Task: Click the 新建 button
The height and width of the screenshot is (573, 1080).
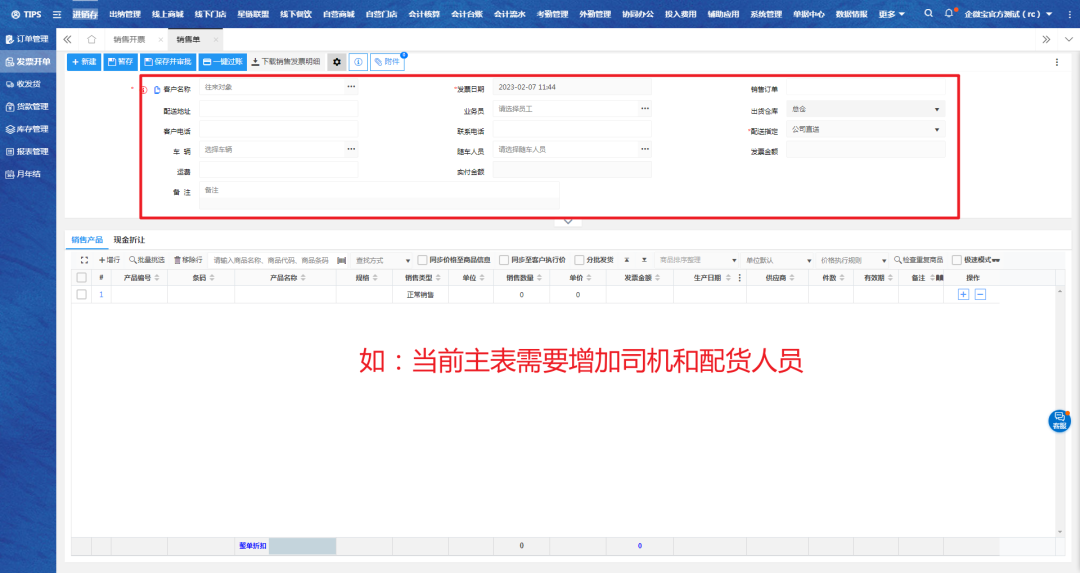Action: 84,62
